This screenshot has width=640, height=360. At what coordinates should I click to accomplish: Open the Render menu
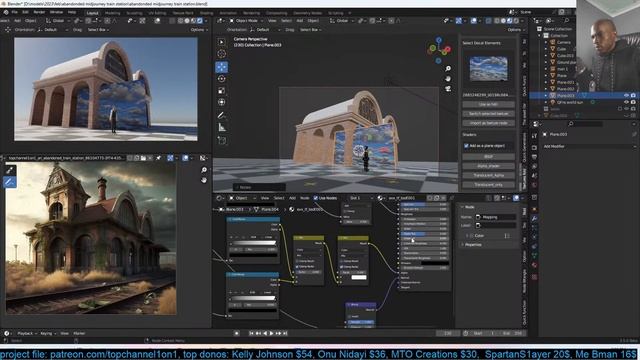[39, 12]
